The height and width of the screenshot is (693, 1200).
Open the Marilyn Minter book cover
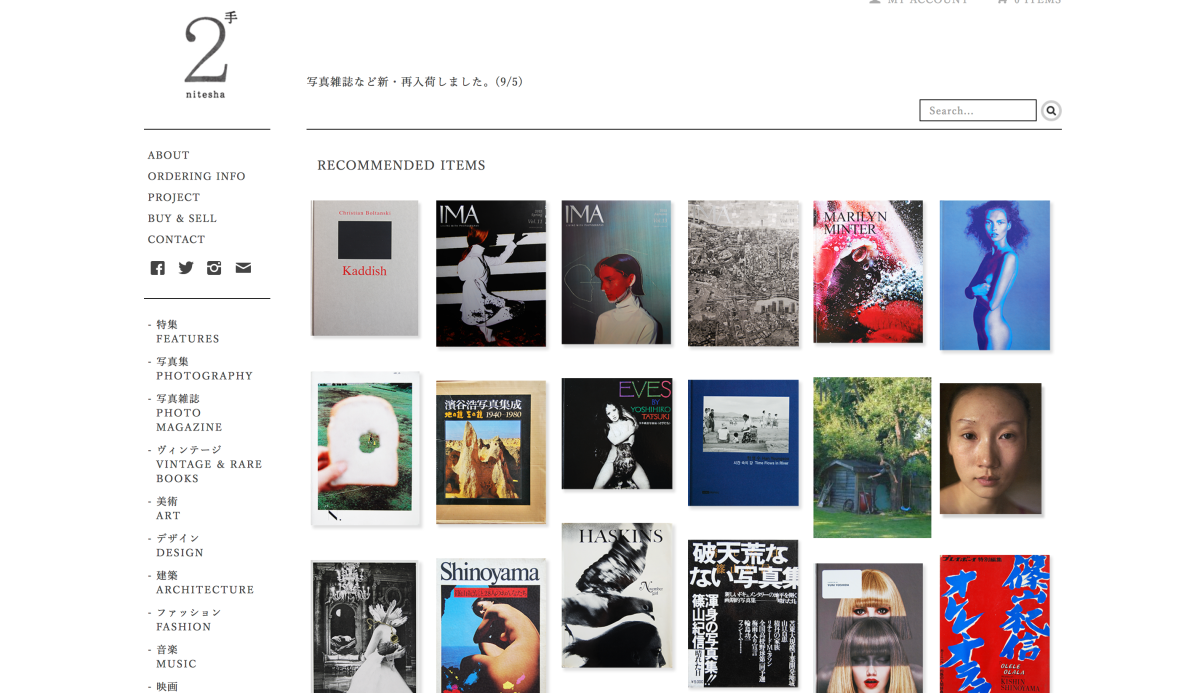pyautogui.click(x=868, y=272)
